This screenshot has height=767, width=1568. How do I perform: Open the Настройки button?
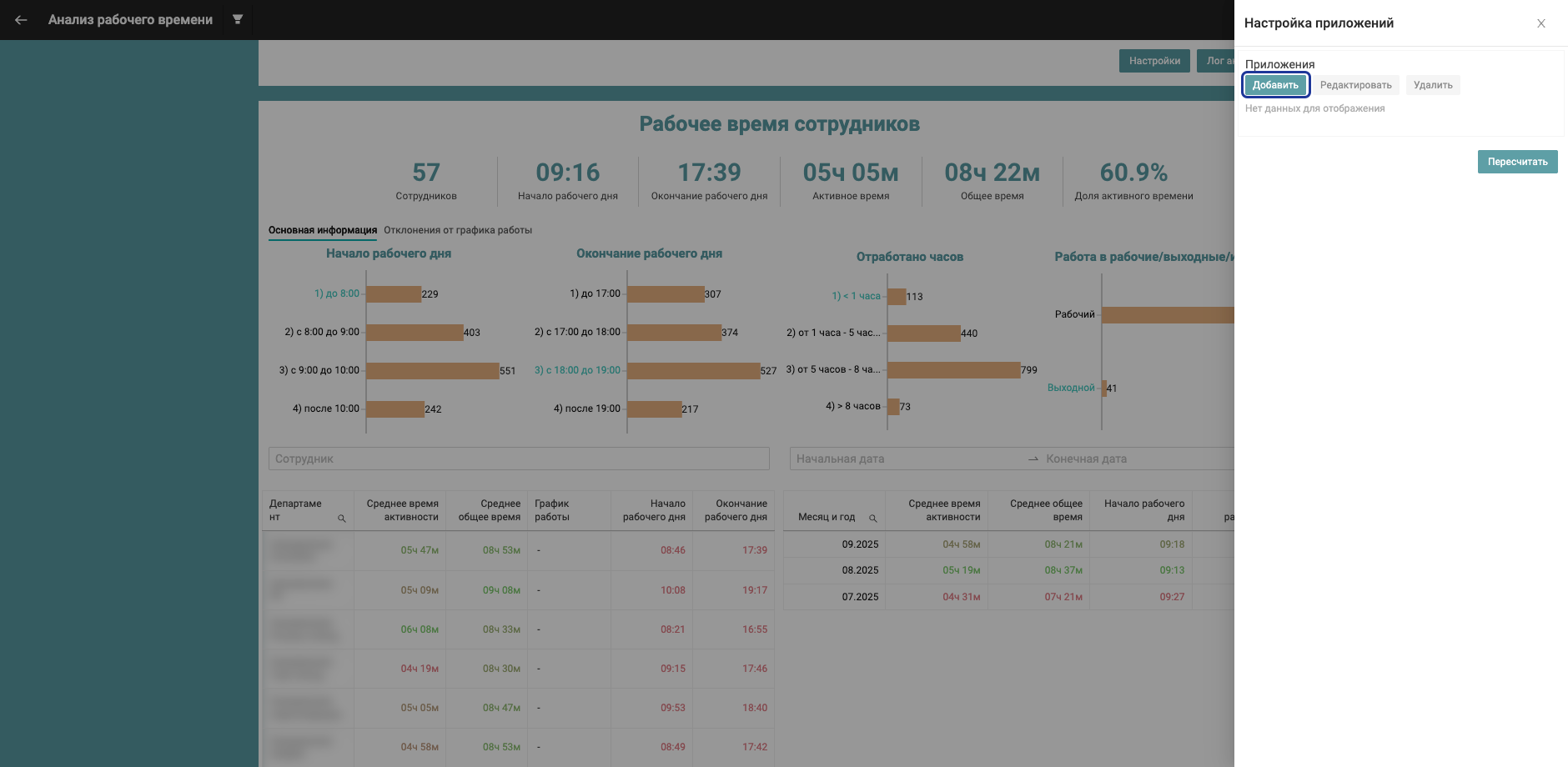pos(1153,61)
